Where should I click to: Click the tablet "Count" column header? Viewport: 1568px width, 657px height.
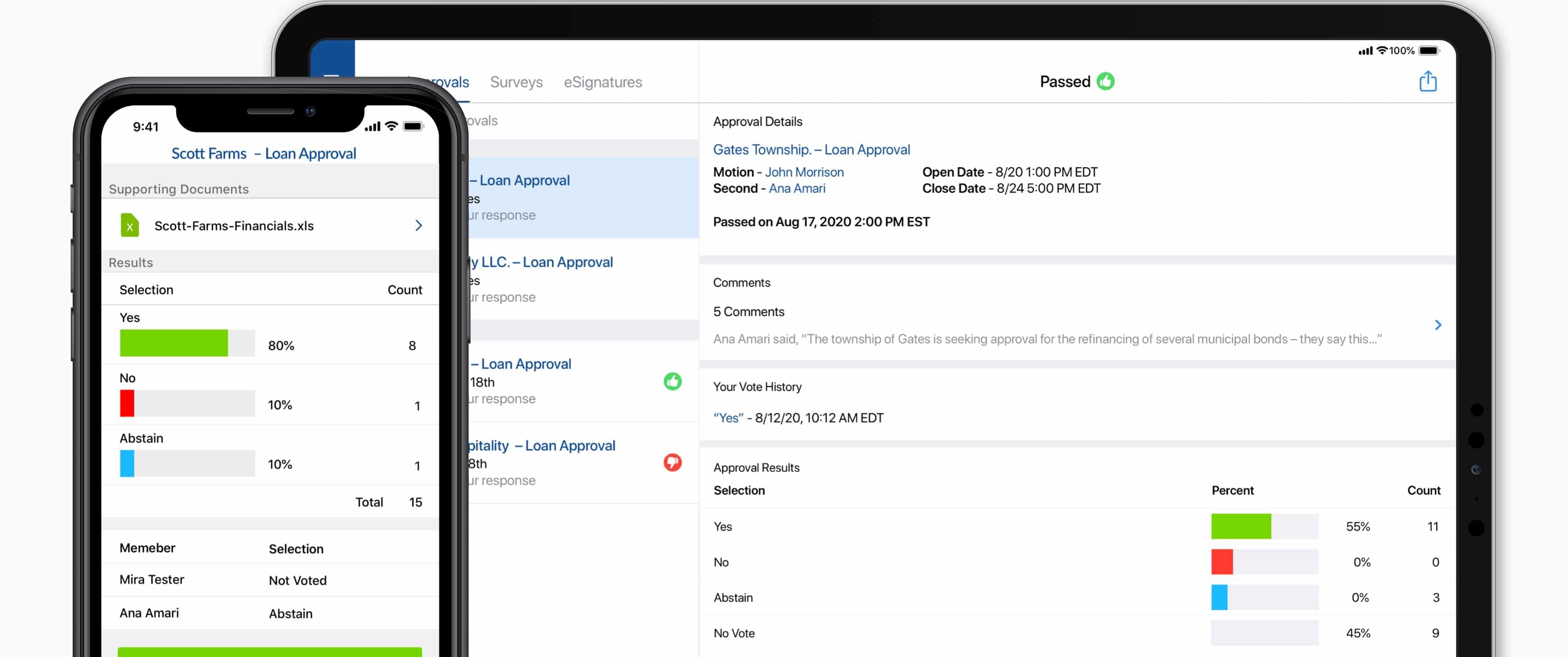point(1424,490)
